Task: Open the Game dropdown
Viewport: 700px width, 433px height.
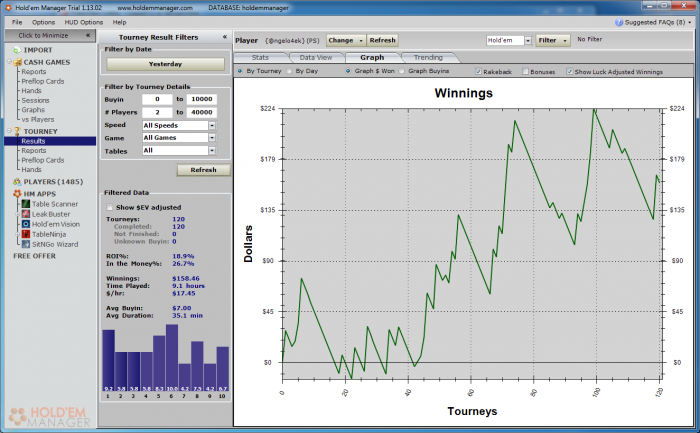Action: (212, 138)
